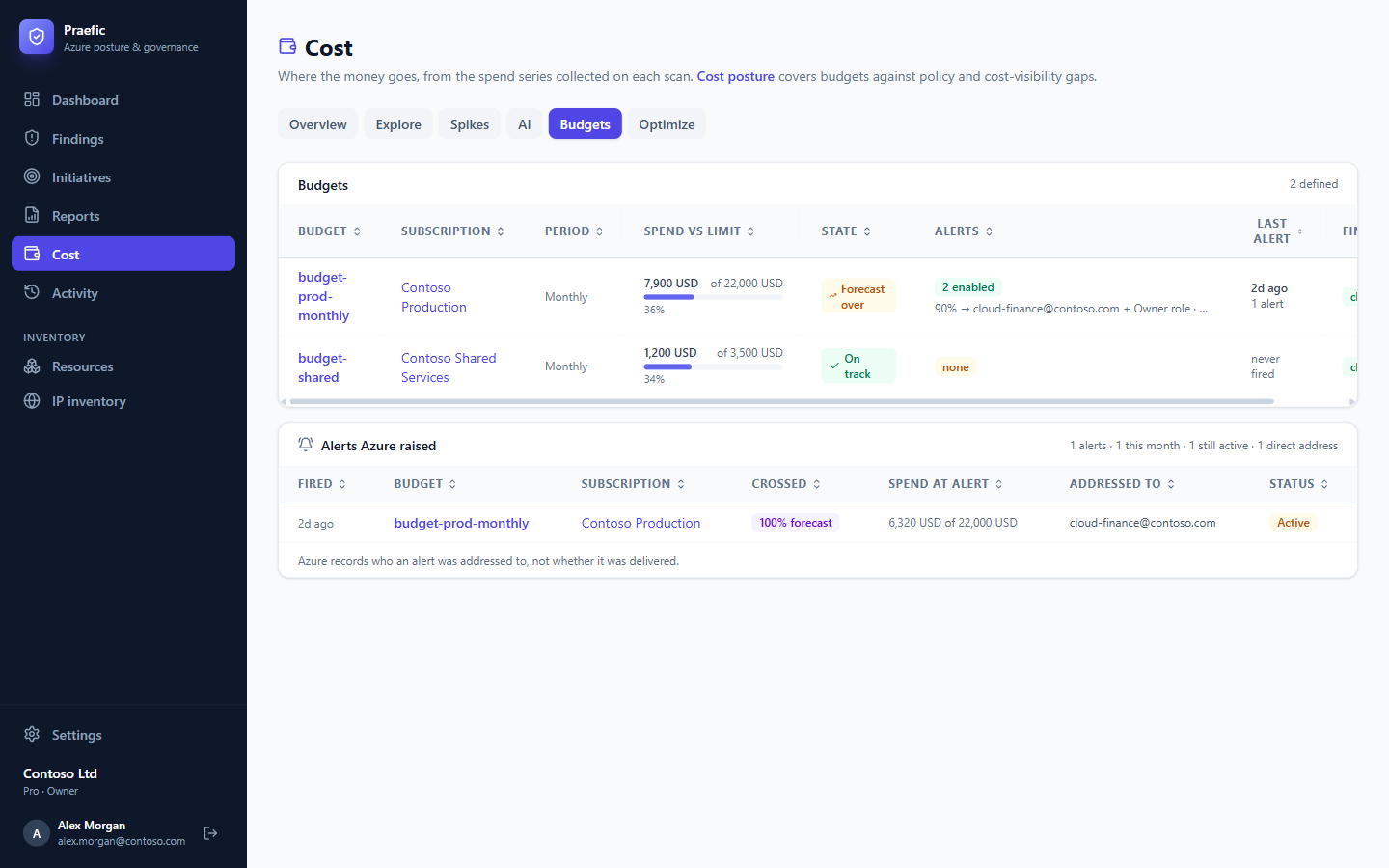This screenshot has width=1389, height=868.
Task: Sort budgets by Period column
Action: pos(574,231)
